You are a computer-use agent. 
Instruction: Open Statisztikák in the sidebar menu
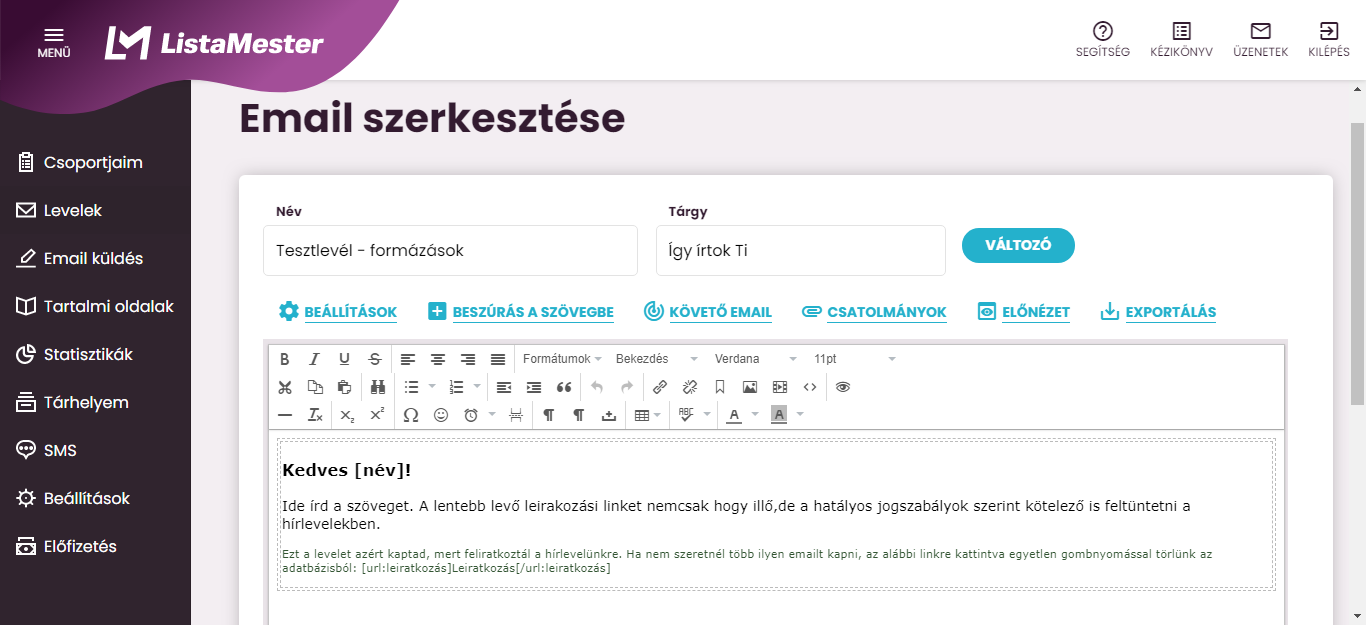88,355
